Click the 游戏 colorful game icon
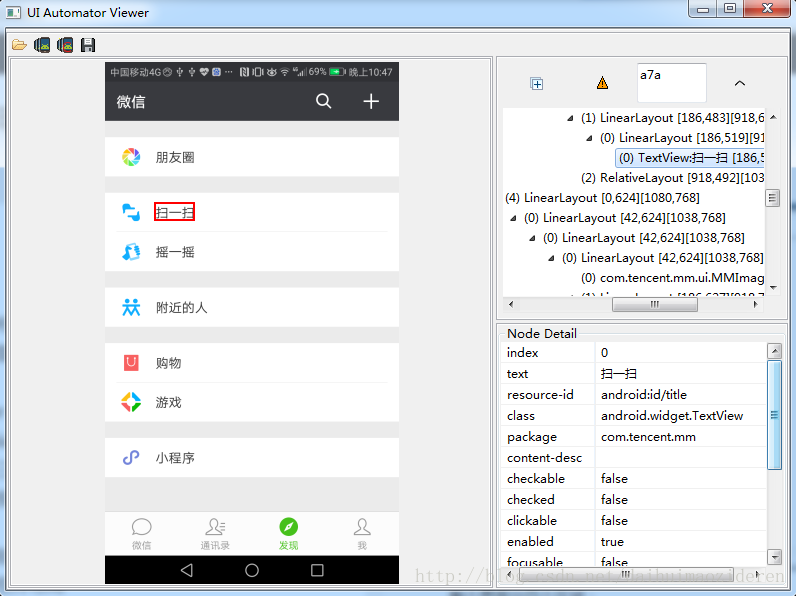796x596 pixels. point(131,402)
